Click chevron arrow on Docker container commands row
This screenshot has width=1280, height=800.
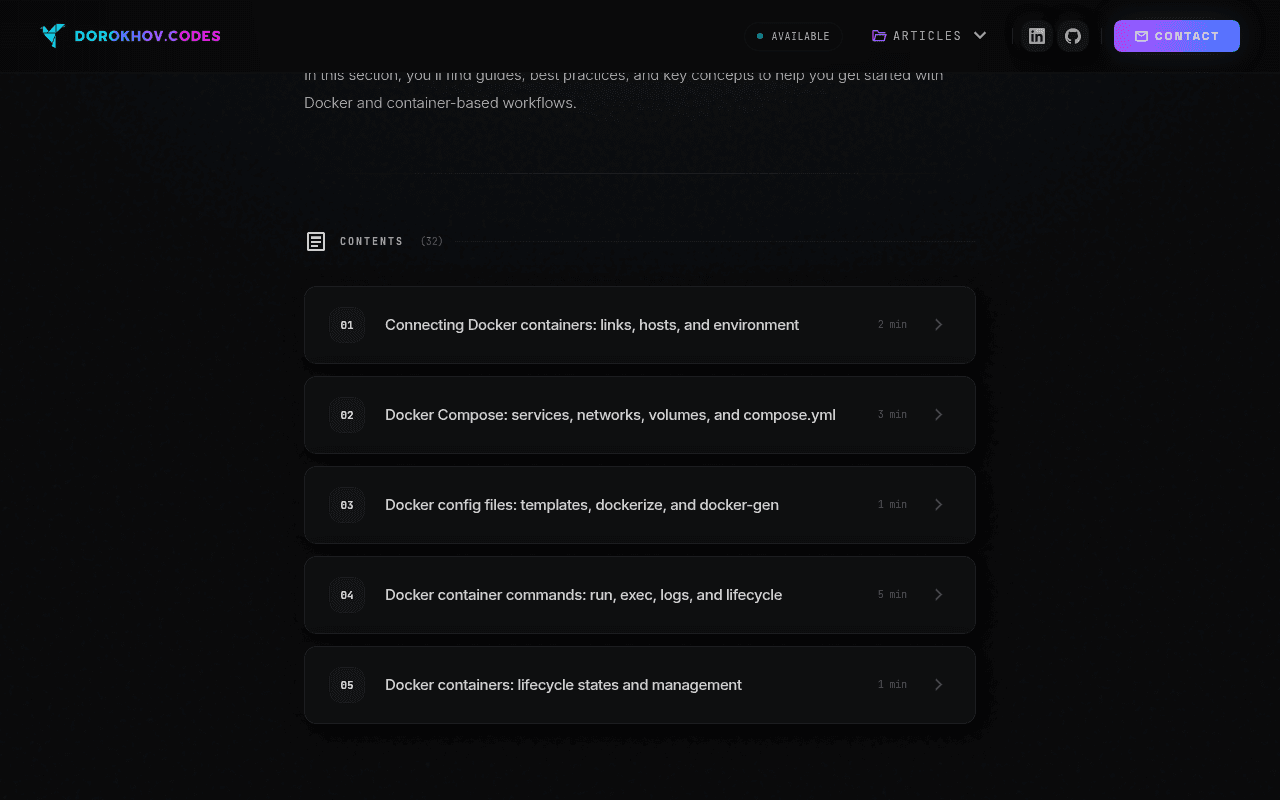tap(938, 595)
